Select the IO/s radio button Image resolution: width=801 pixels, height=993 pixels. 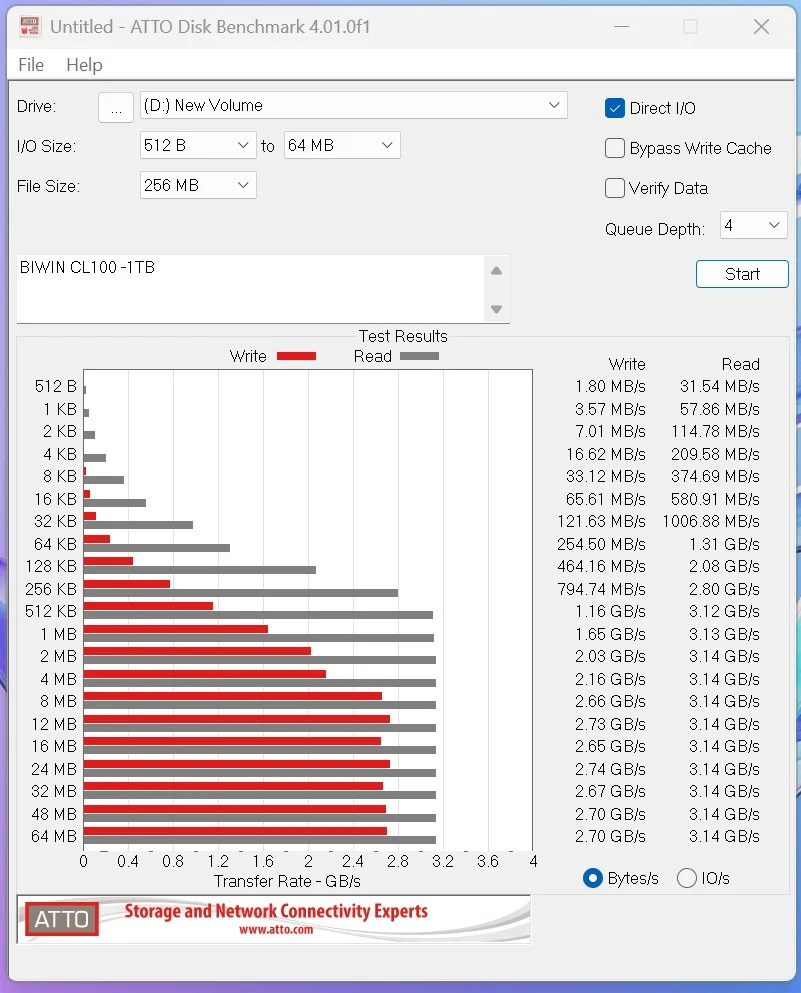click(687, 878)
